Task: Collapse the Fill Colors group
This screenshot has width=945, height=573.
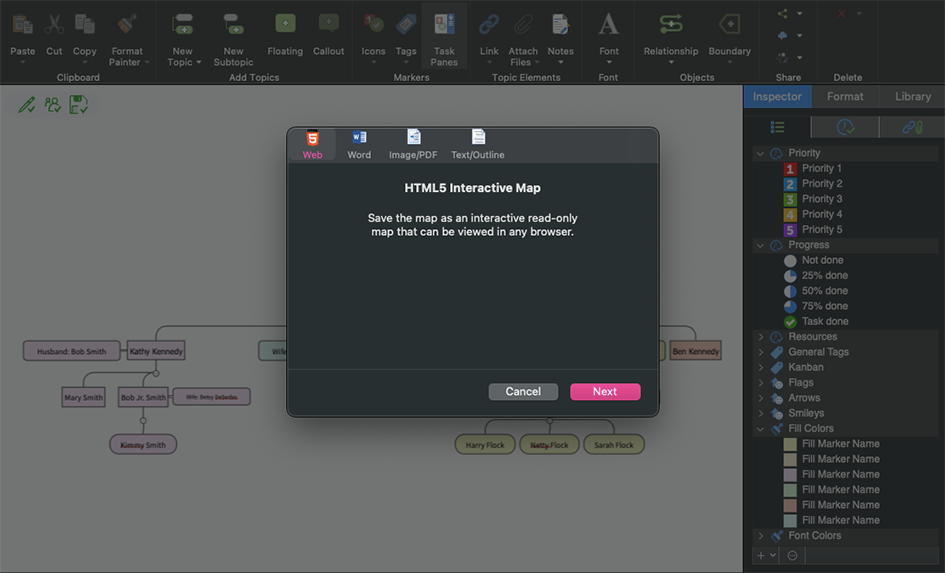Action: (761, 429)
